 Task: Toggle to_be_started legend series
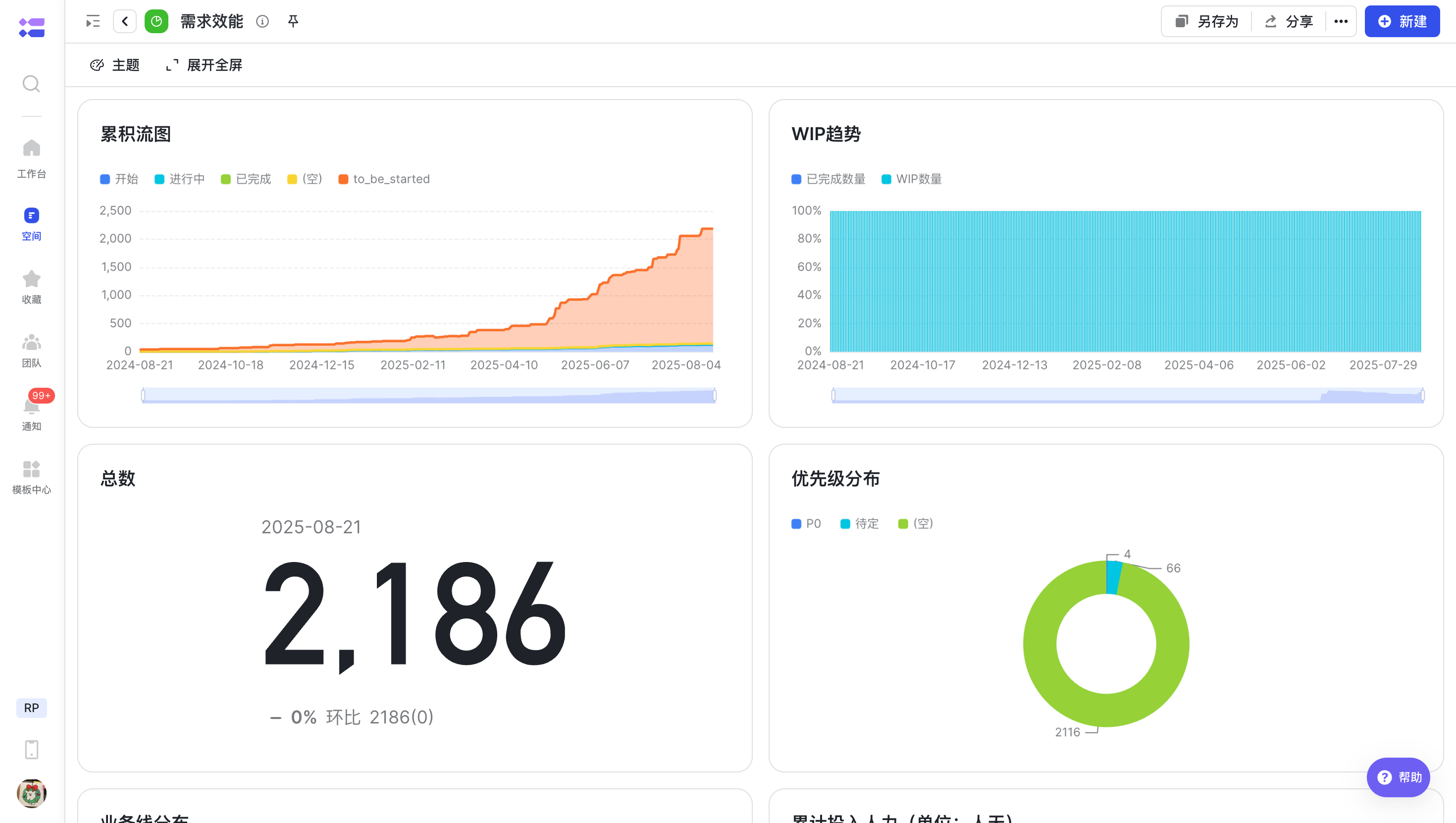point(384,179)
